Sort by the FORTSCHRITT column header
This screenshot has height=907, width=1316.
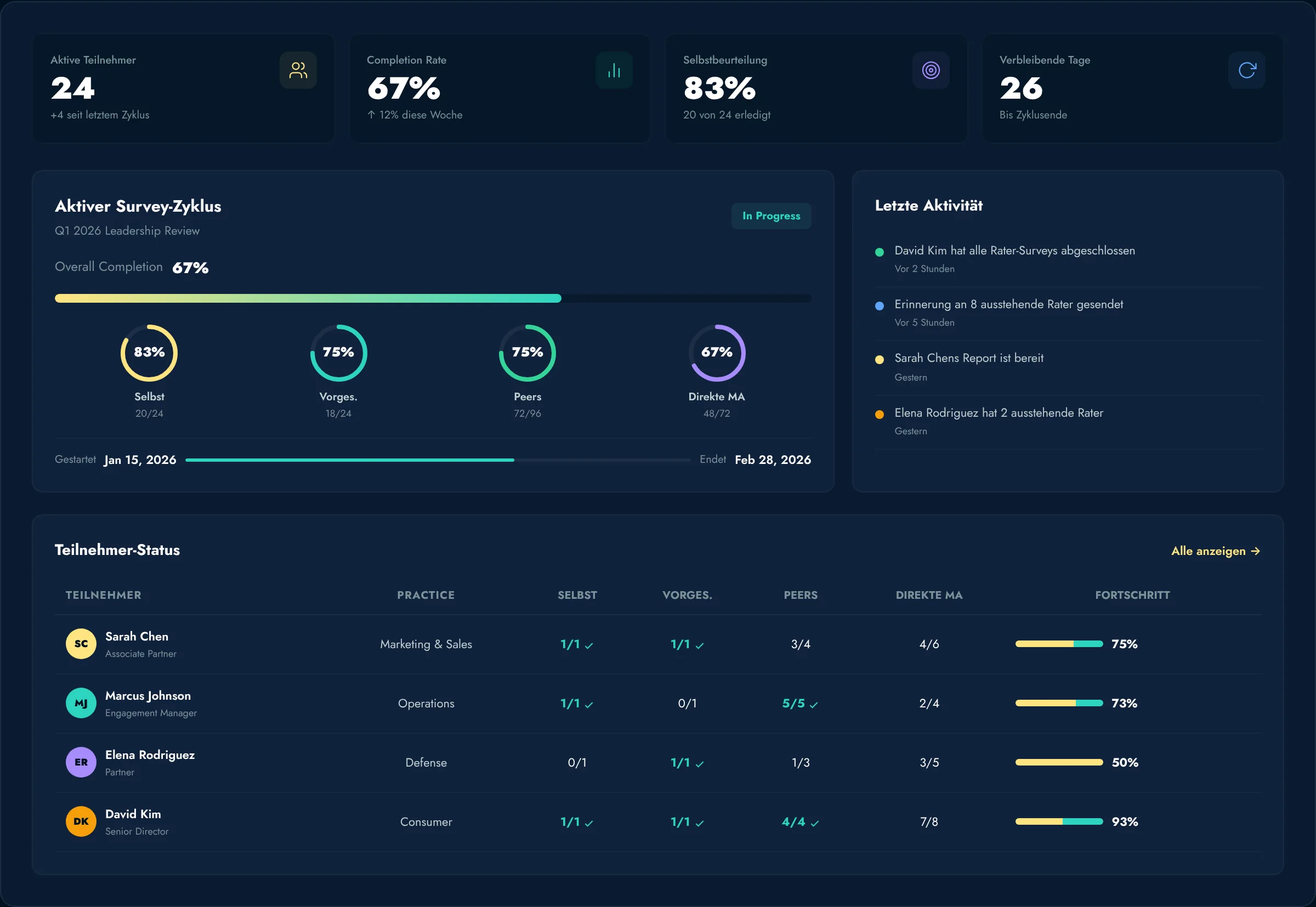(1132, 595)
